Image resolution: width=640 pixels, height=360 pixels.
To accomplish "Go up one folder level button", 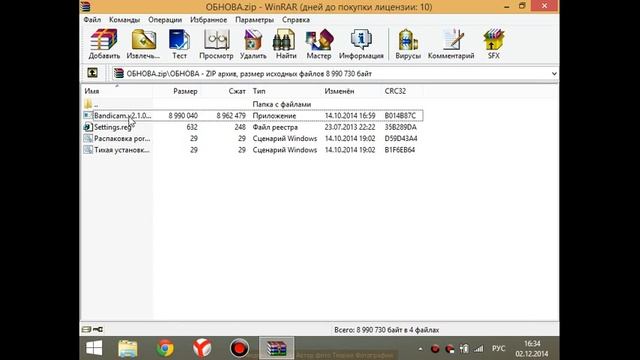I will [x=92, y=73].
